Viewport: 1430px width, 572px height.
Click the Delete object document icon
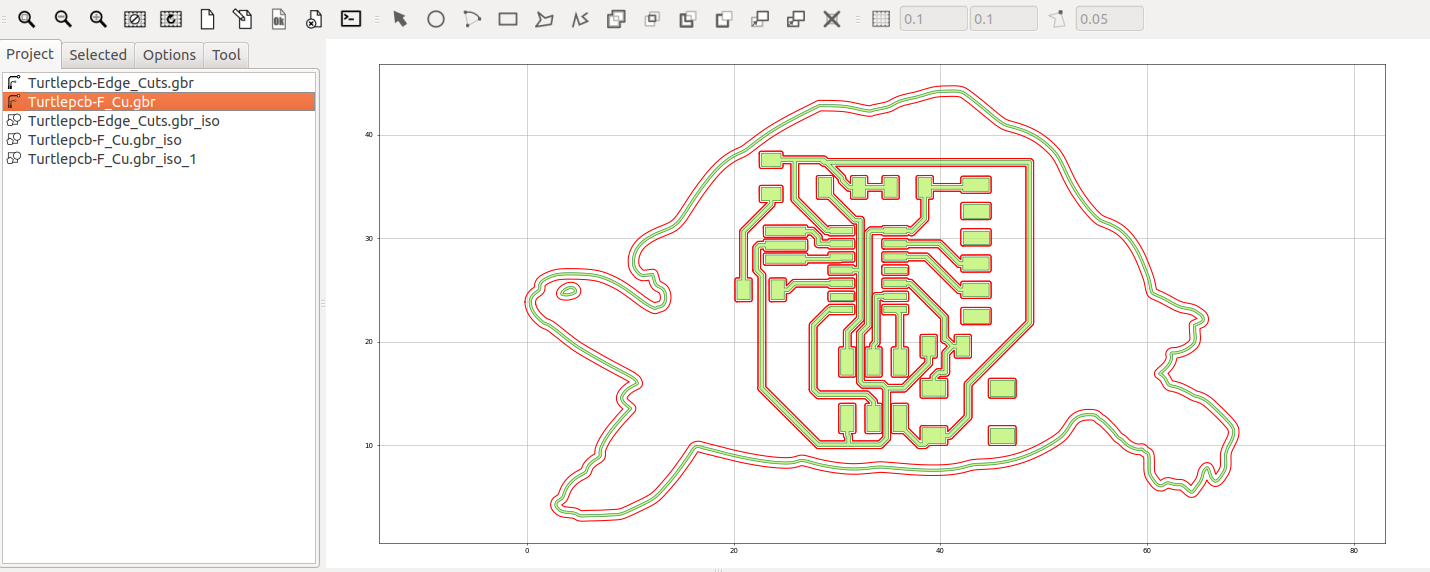(314, 18)
